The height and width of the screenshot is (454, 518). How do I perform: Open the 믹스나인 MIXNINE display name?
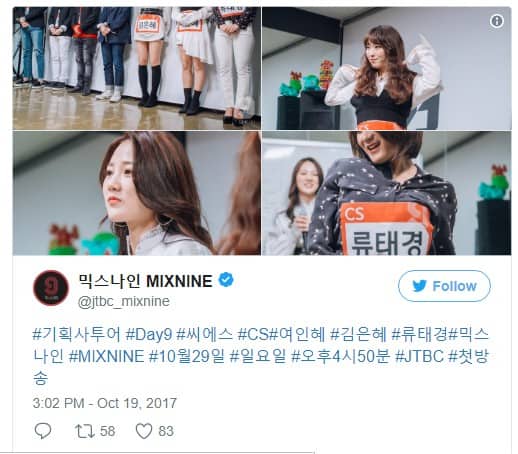146,281
